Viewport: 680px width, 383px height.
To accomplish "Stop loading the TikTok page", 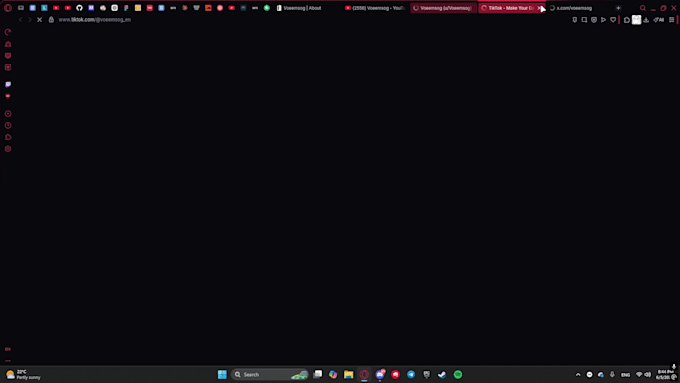I will (x=39, y=20).
